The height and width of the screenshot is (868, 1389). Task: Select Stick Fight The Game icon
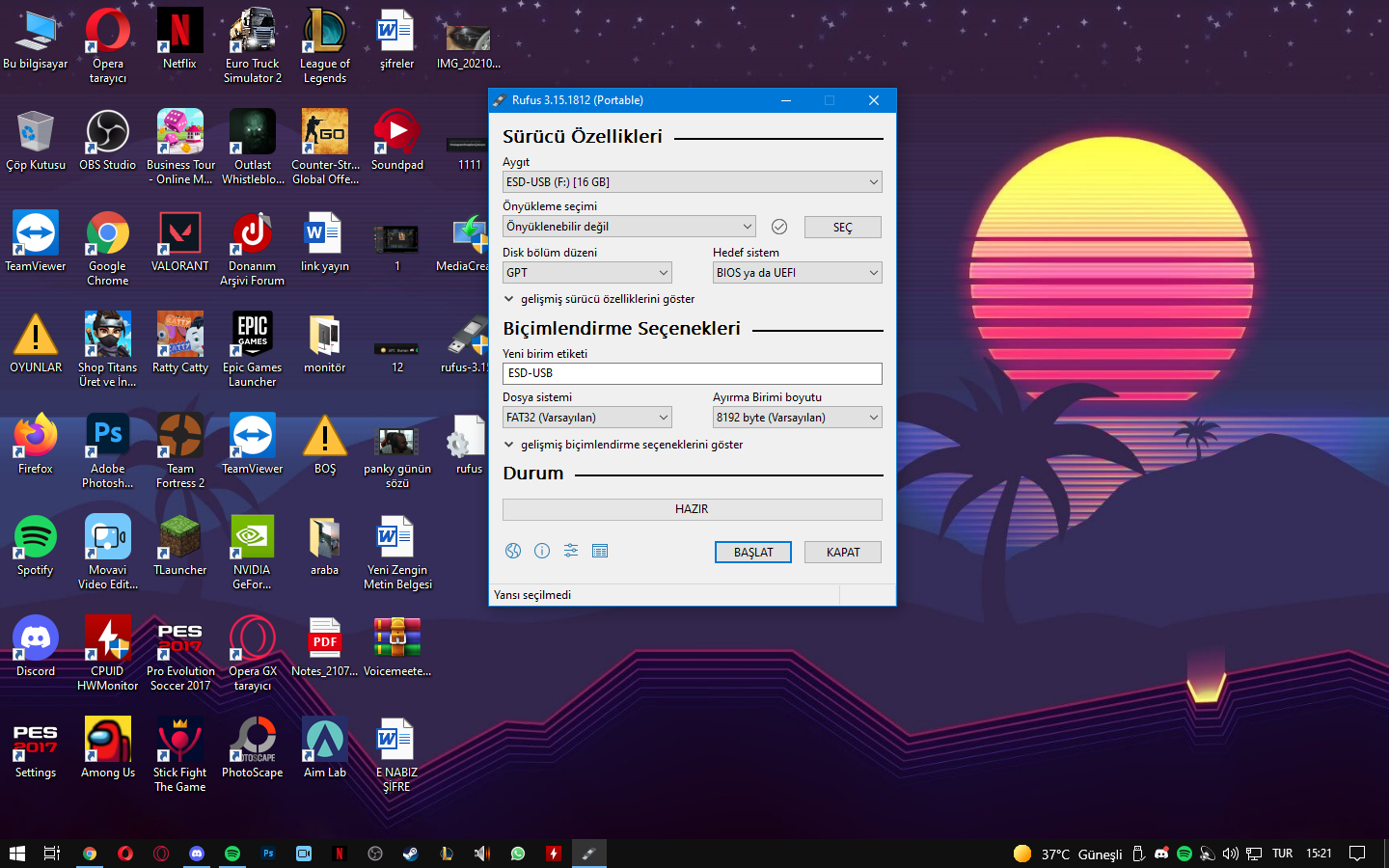point(180,755)
